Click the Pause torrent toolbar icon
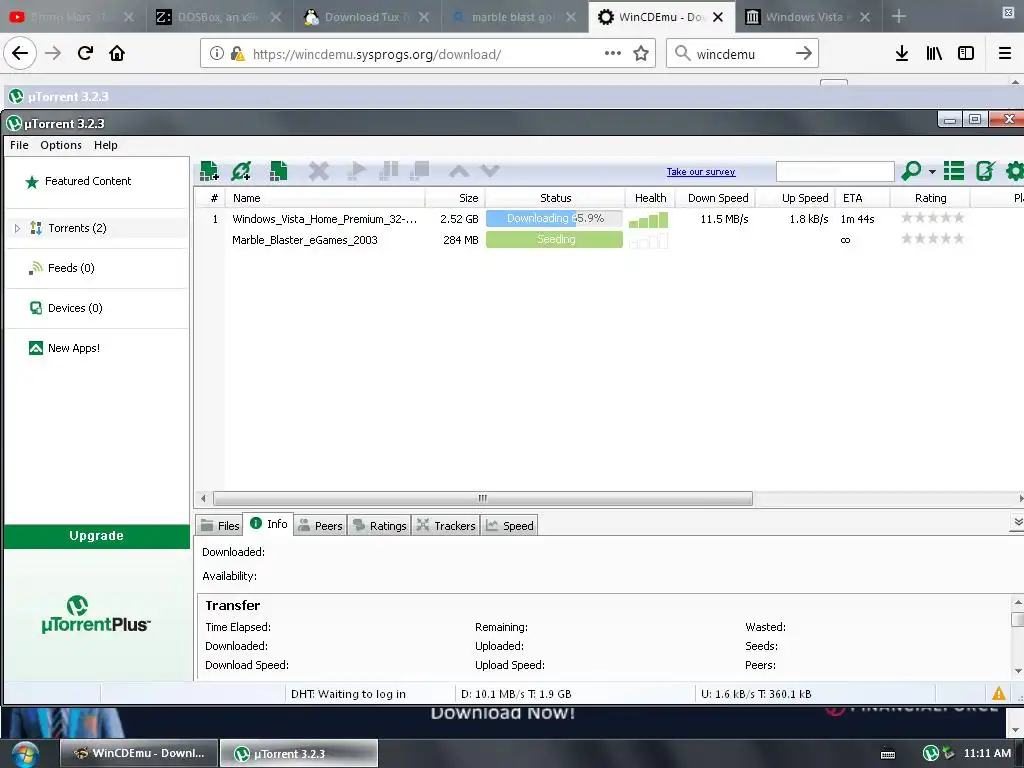 389,171
